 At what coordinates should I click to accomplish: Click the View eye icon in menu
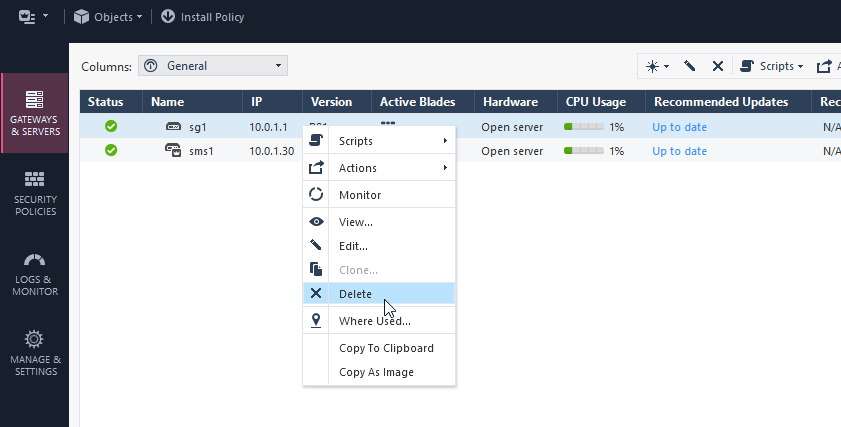point(316,222)
